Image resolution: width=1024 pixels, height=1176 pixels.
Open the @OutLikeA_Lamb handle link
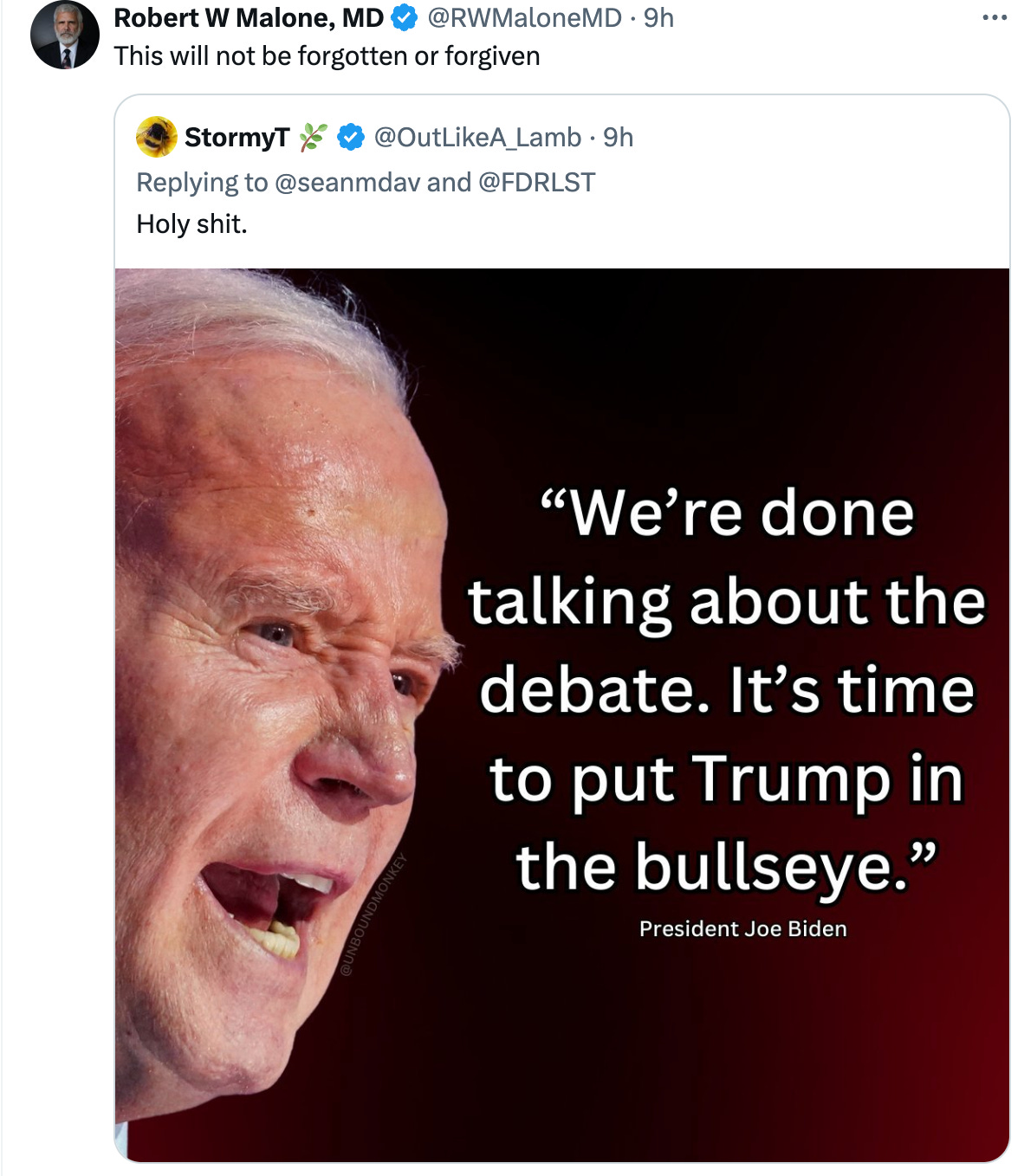(477, 138)
